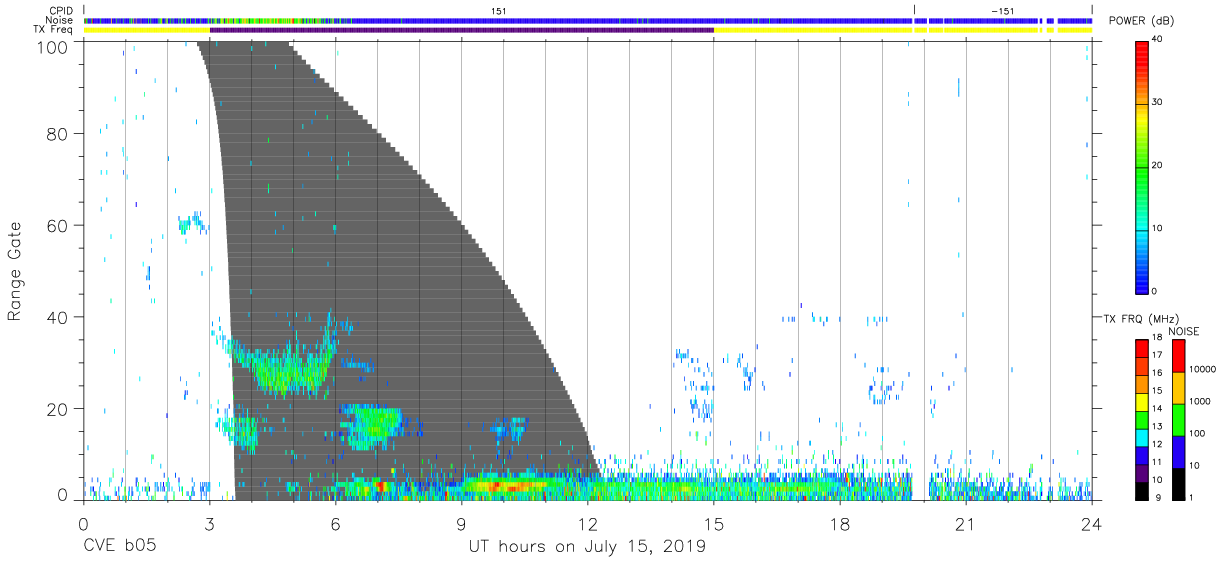
Task: Click the cyan echo cluster near gate 60
Action: (192, 223)
